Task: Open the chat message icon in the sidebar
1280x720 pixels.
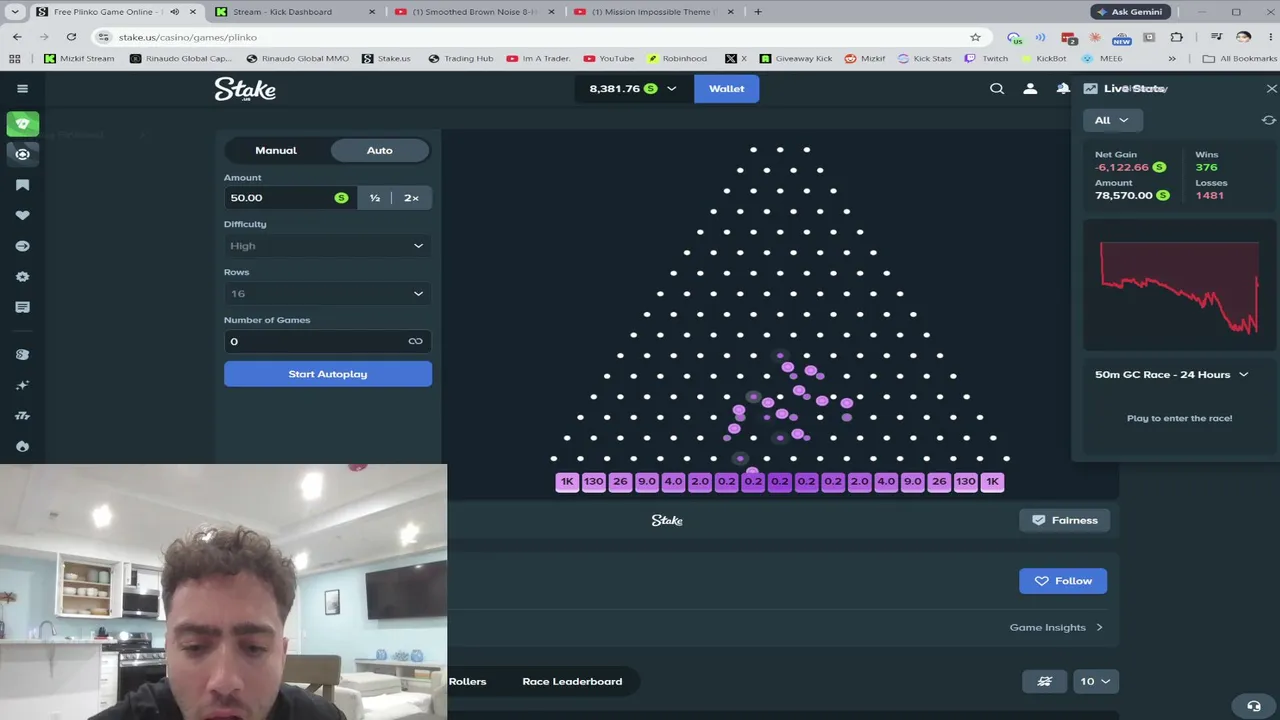Action: (22, 307)
